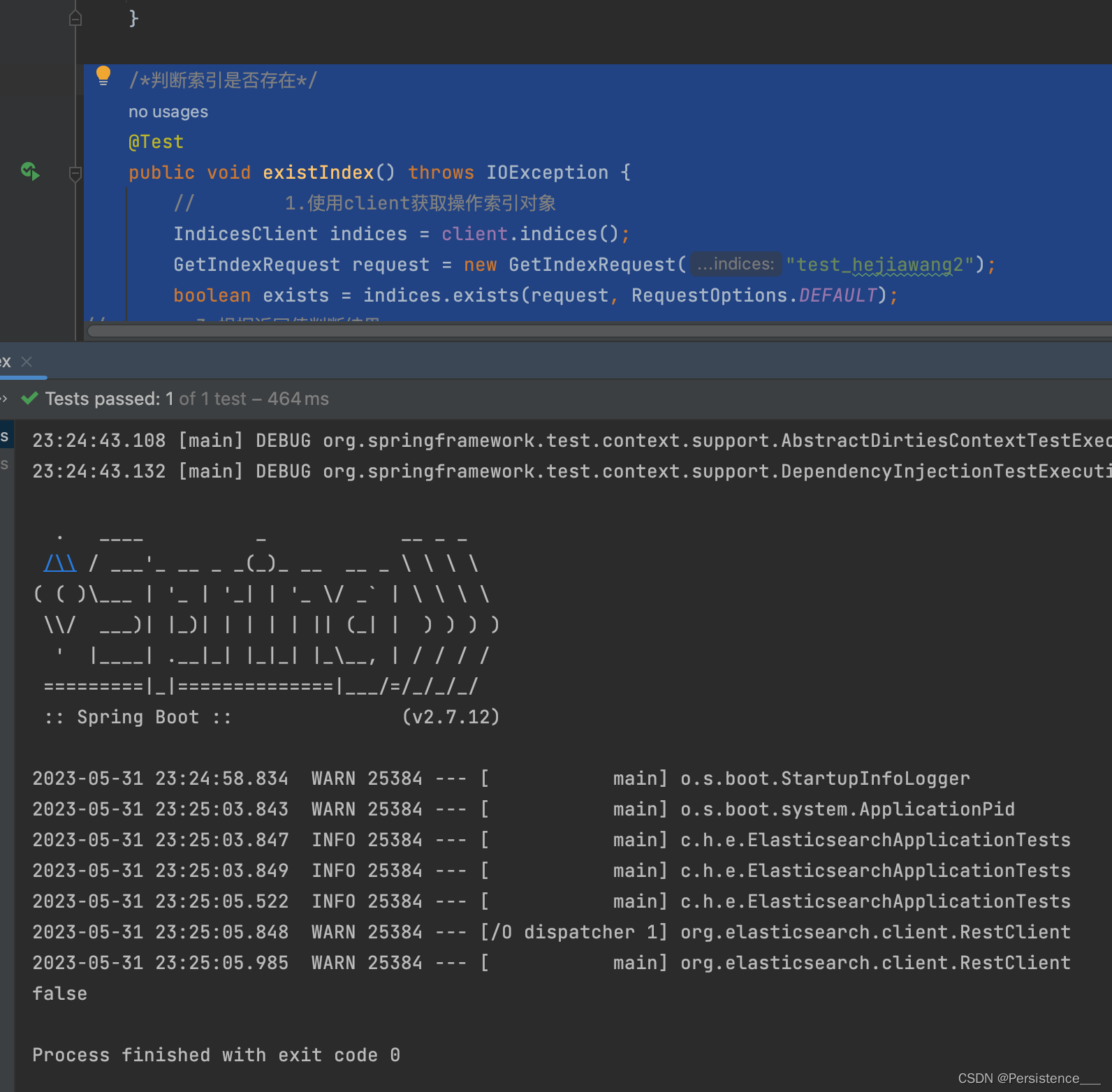
Task: Click the 'Tests passed: 1' status text
Action: point(109,399)
